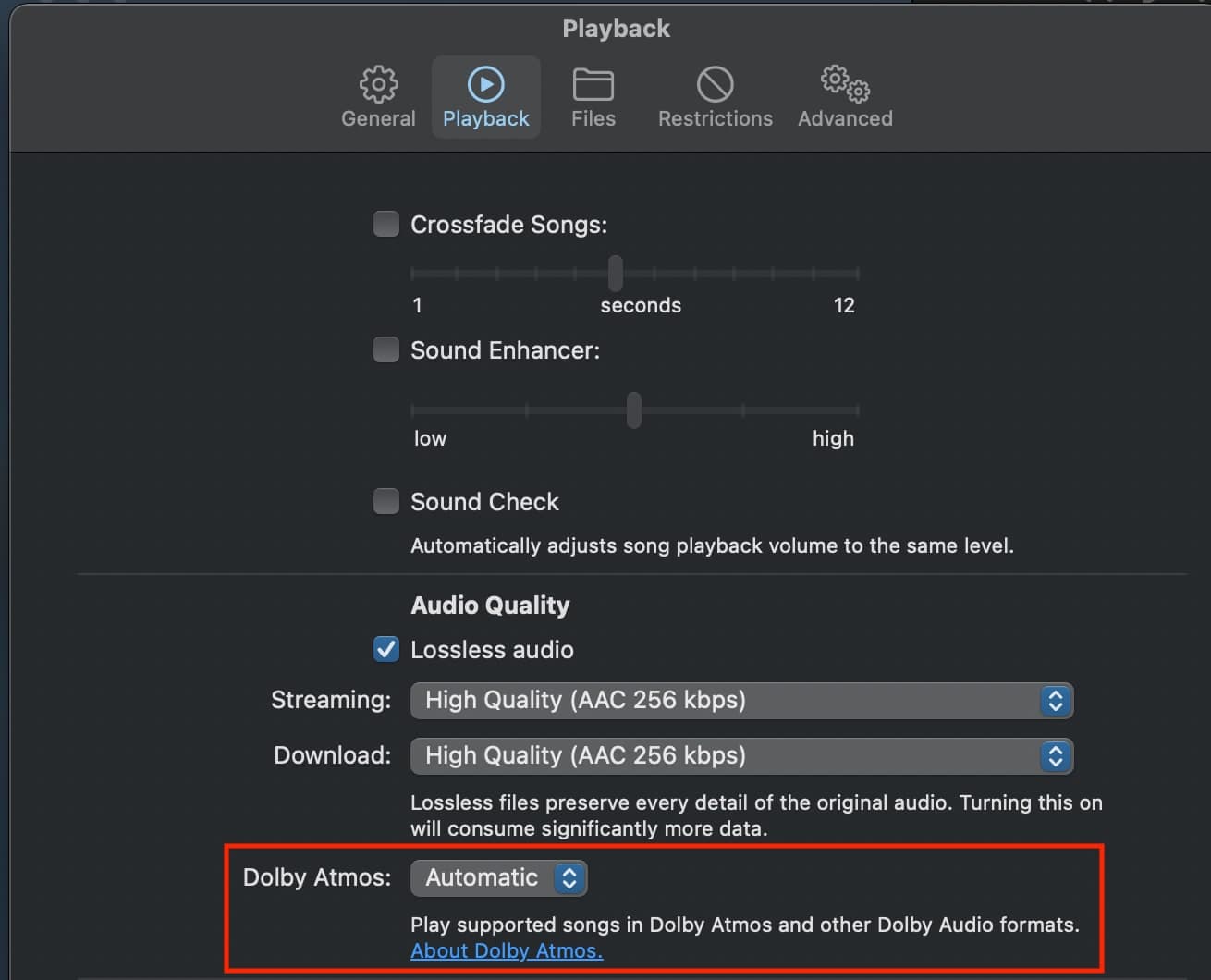Click the Streaming dropdown arrow stepper
Viewport: 1211px width, 980px height.
[x=1055, y=701]
